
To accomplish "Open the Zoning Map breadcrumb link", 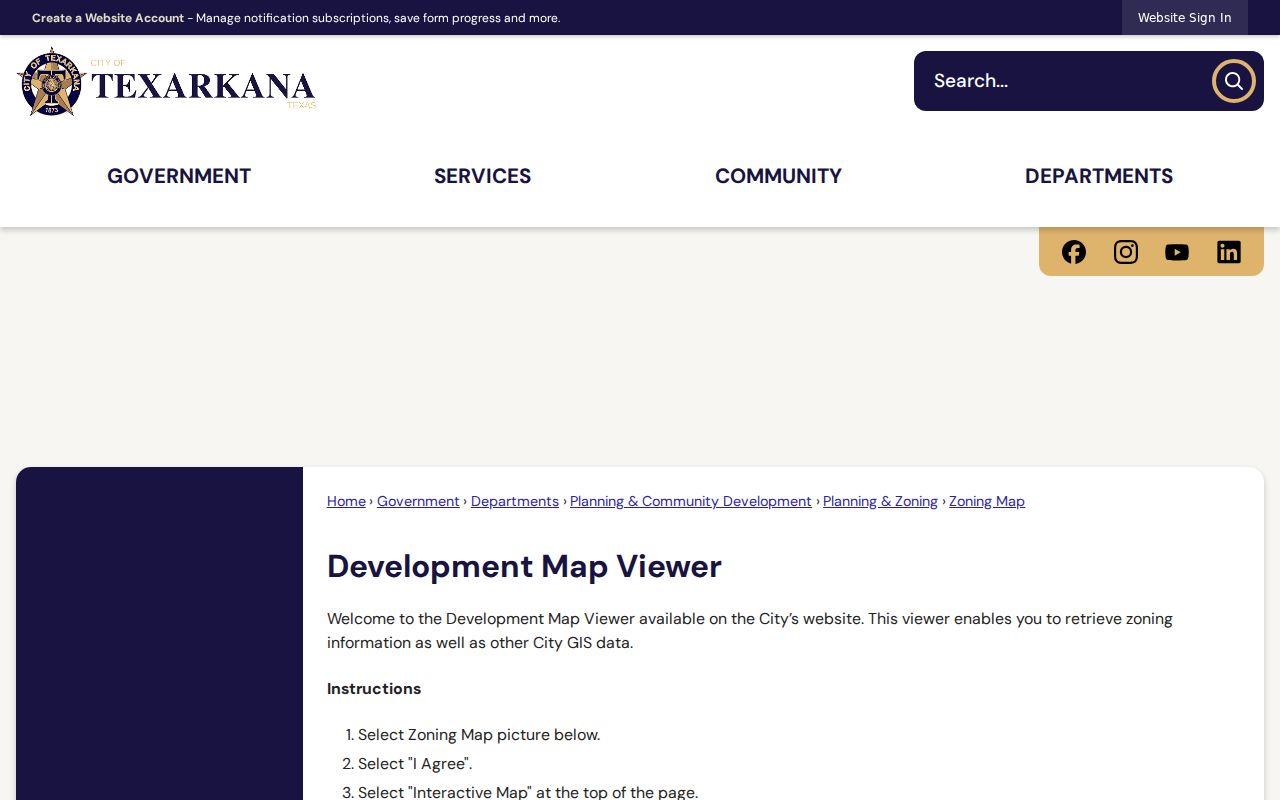I will 987,501.
